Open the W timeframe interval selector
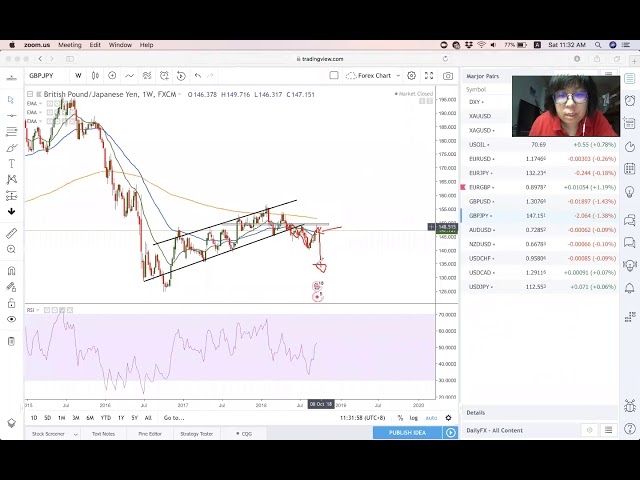The image size is (640, 480). point(78,76)
